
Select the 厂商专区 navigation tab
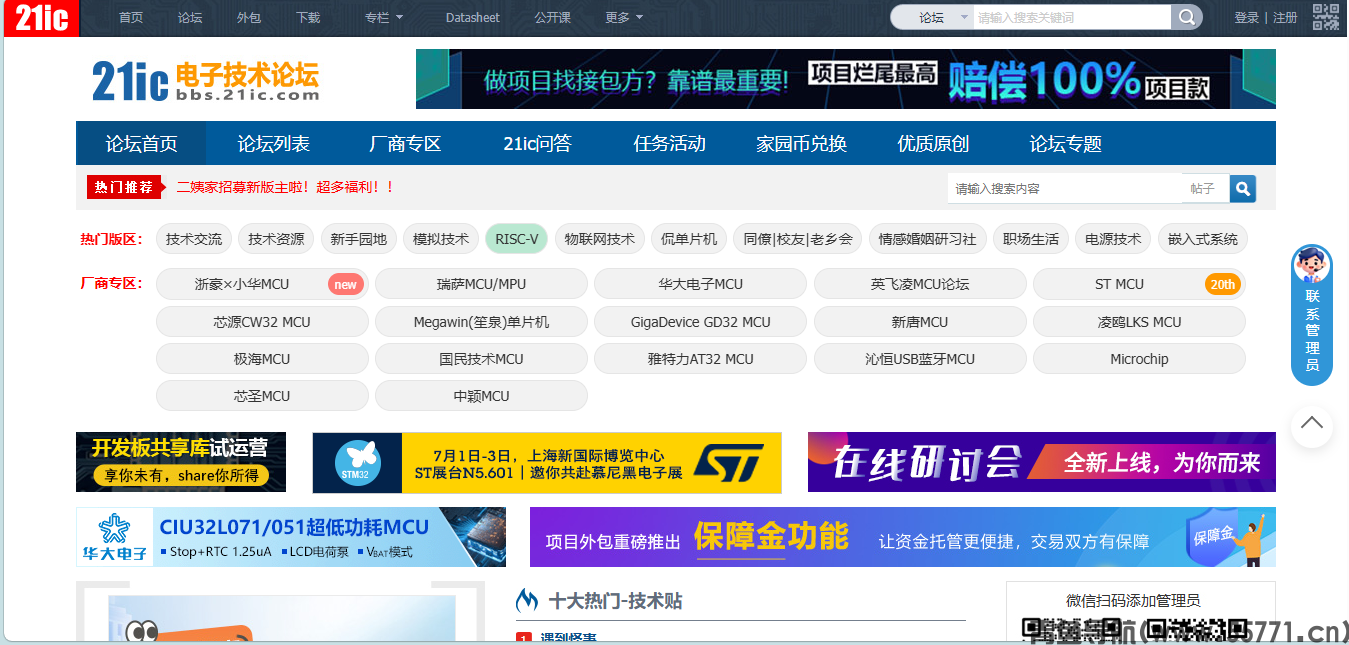click(x=405, y=143)
